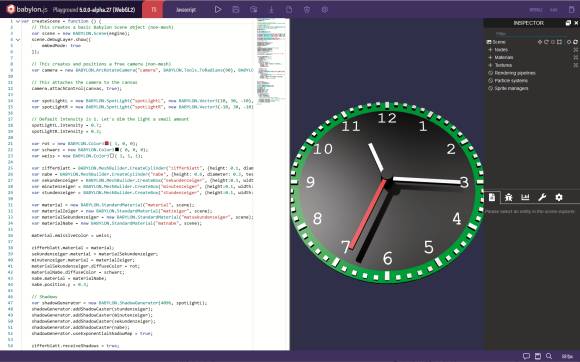
Task: Pop out the Inspector panel into a window
Action: pos(568,23)
